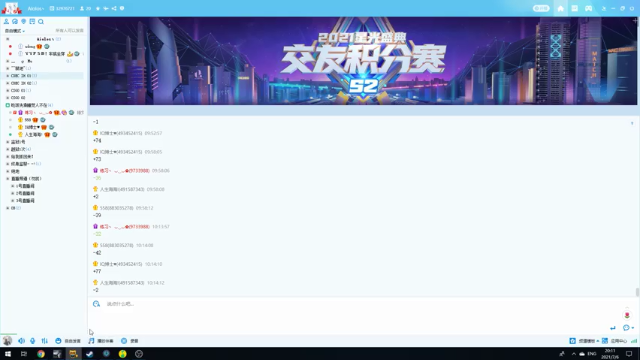The width and height of the screenshot is (640, 360).
Task: Open the audio mixer settings icon
Action: click(44, 340)
